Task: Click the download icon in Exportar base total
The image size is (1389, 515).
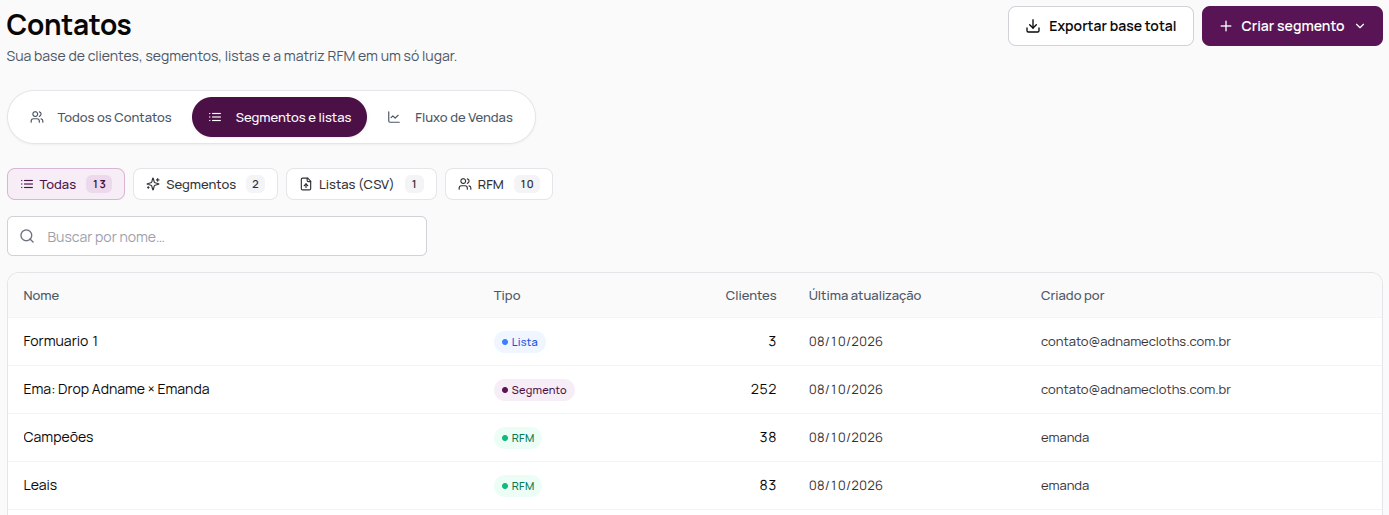Action: pos(1033,26)
